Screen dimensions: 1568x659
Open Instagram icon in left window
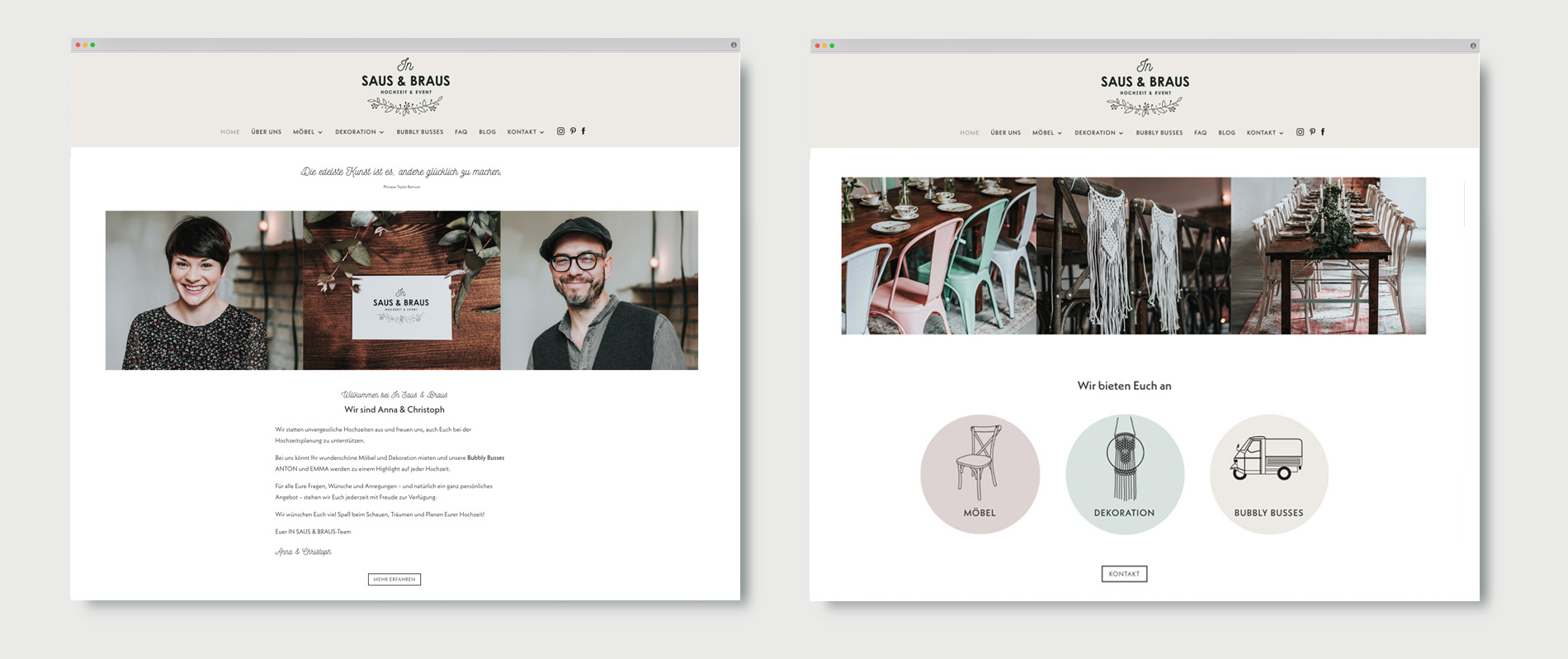tap(560, 131)
